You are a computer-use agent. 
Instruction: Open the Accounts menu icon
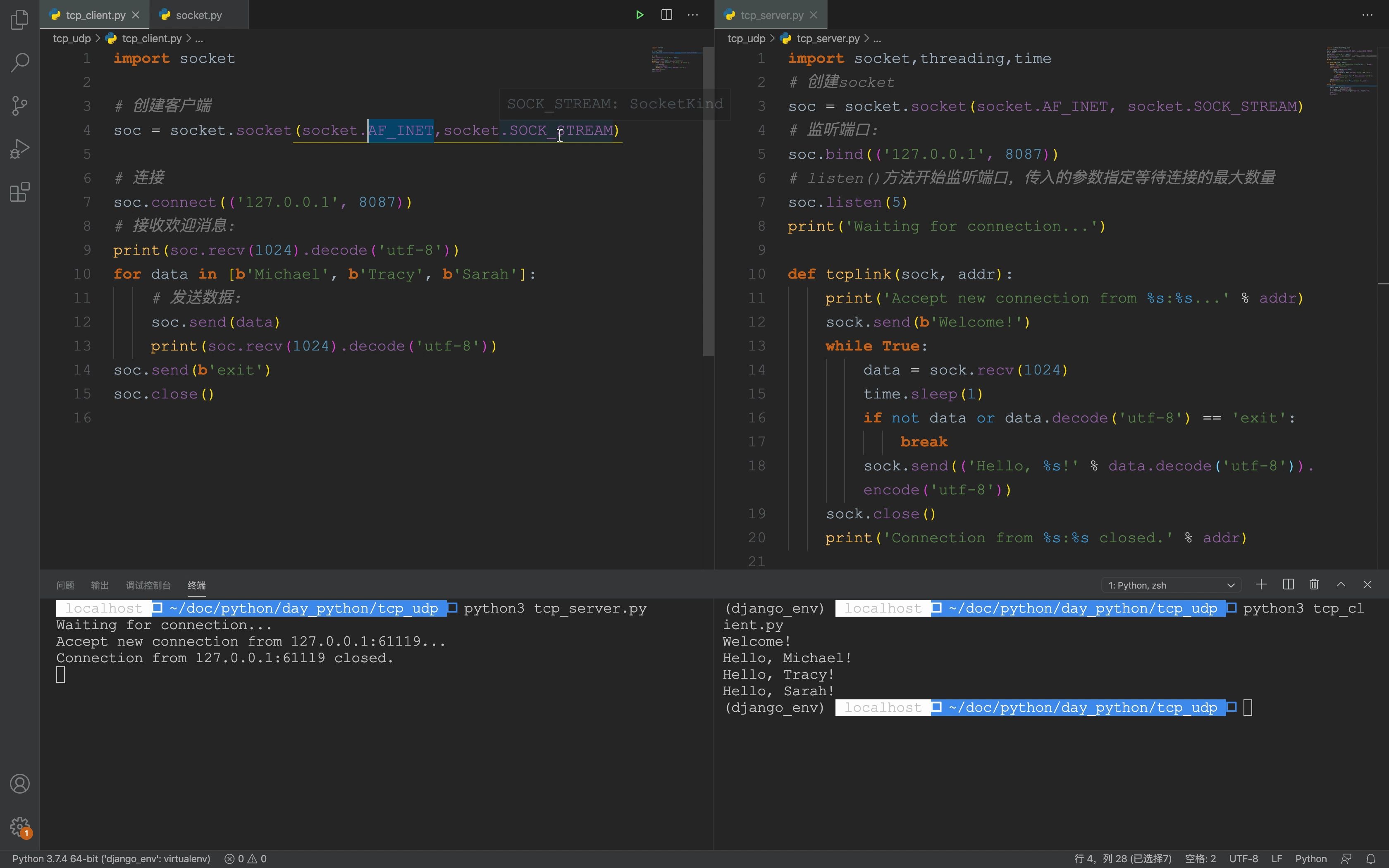(x=19, y=784)
